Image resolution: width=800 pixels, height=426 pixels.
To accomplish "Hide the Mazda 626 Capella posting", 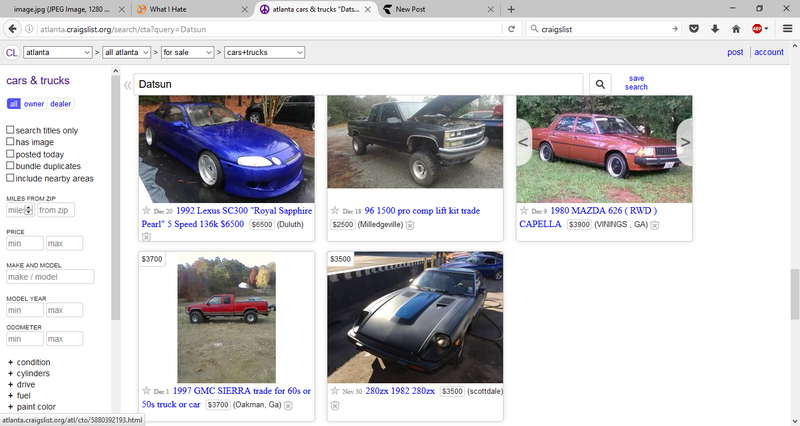I will [x=655, y=225].
